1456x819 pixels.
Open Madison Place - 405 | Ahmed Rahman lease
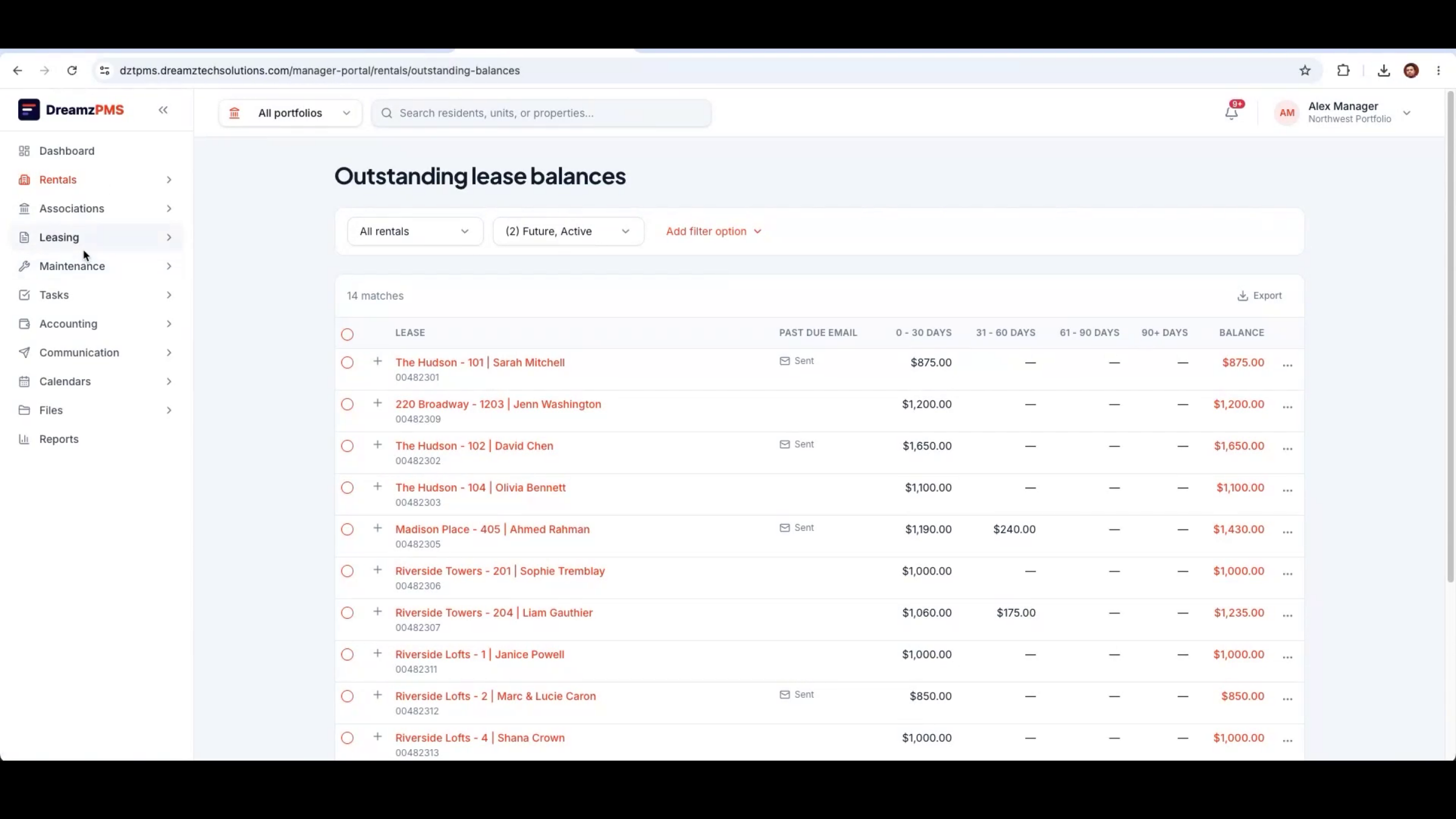493,529
